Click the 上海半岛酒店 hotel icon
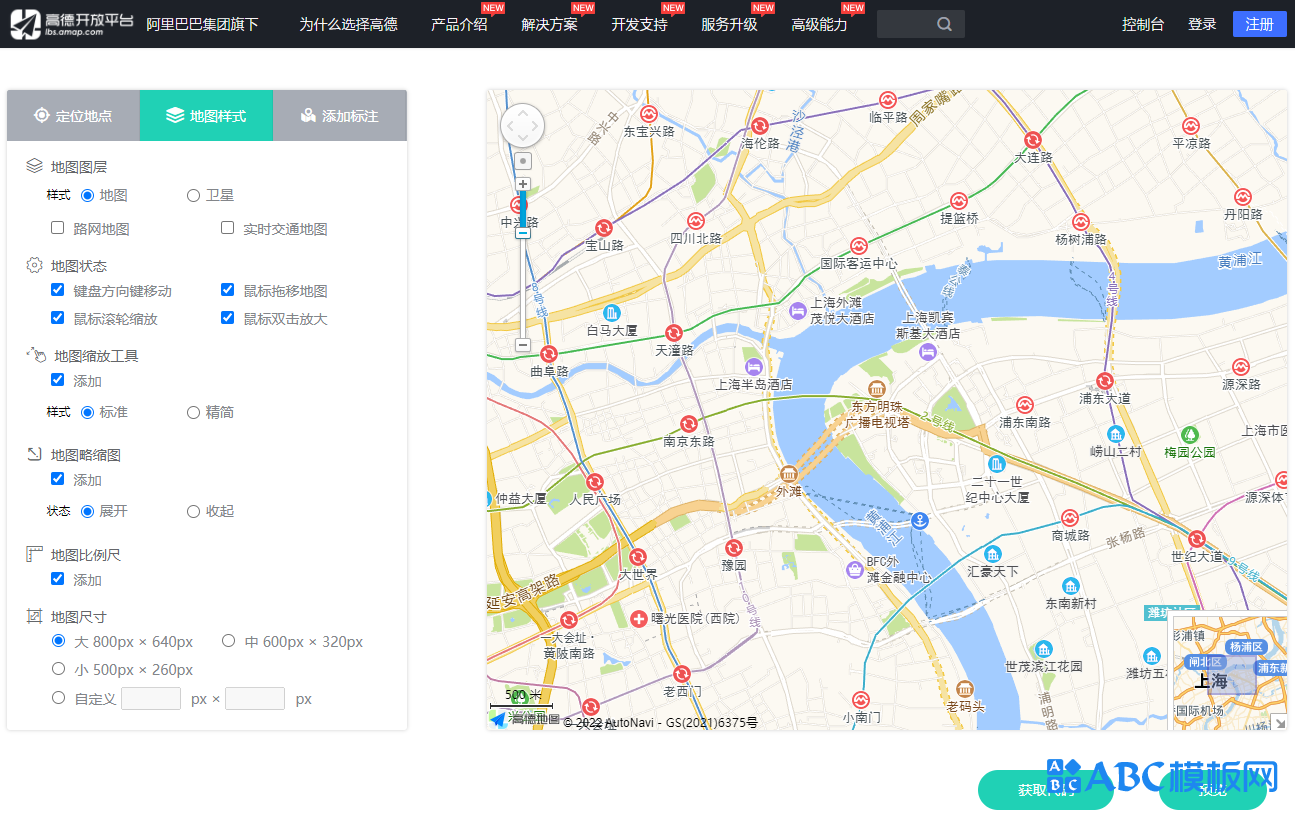1295x819 pixels. [754, 366]
